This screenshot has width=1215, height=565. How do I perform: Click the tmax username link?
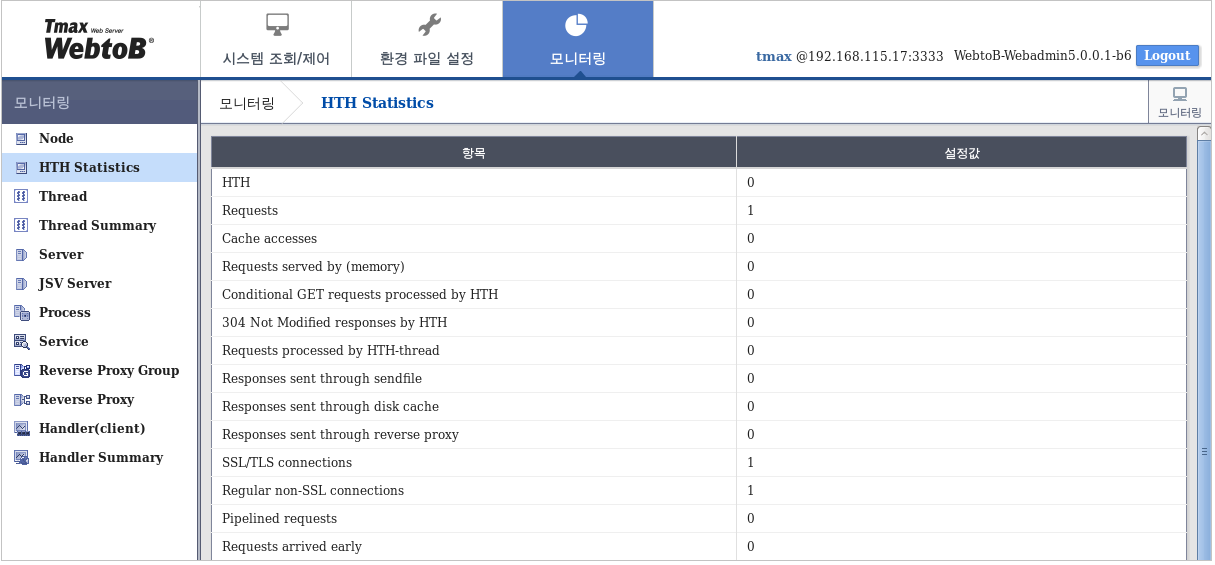click(x=774, y=56)
